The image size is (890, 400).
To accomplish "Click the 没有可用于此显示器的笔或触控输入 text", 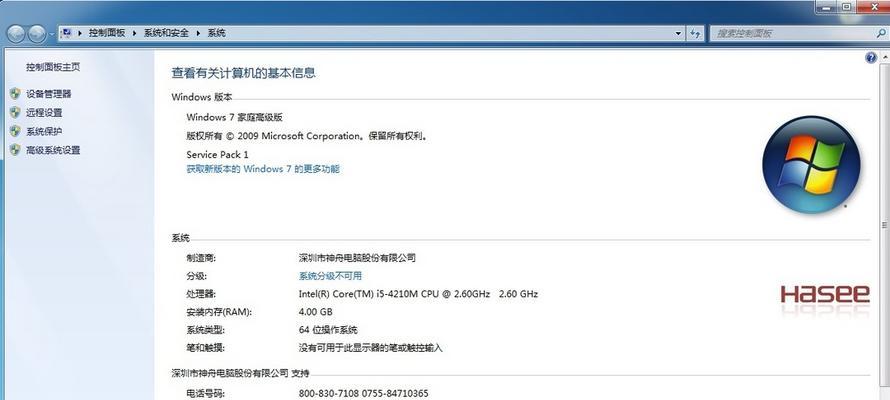I will (x=370, y=348).
